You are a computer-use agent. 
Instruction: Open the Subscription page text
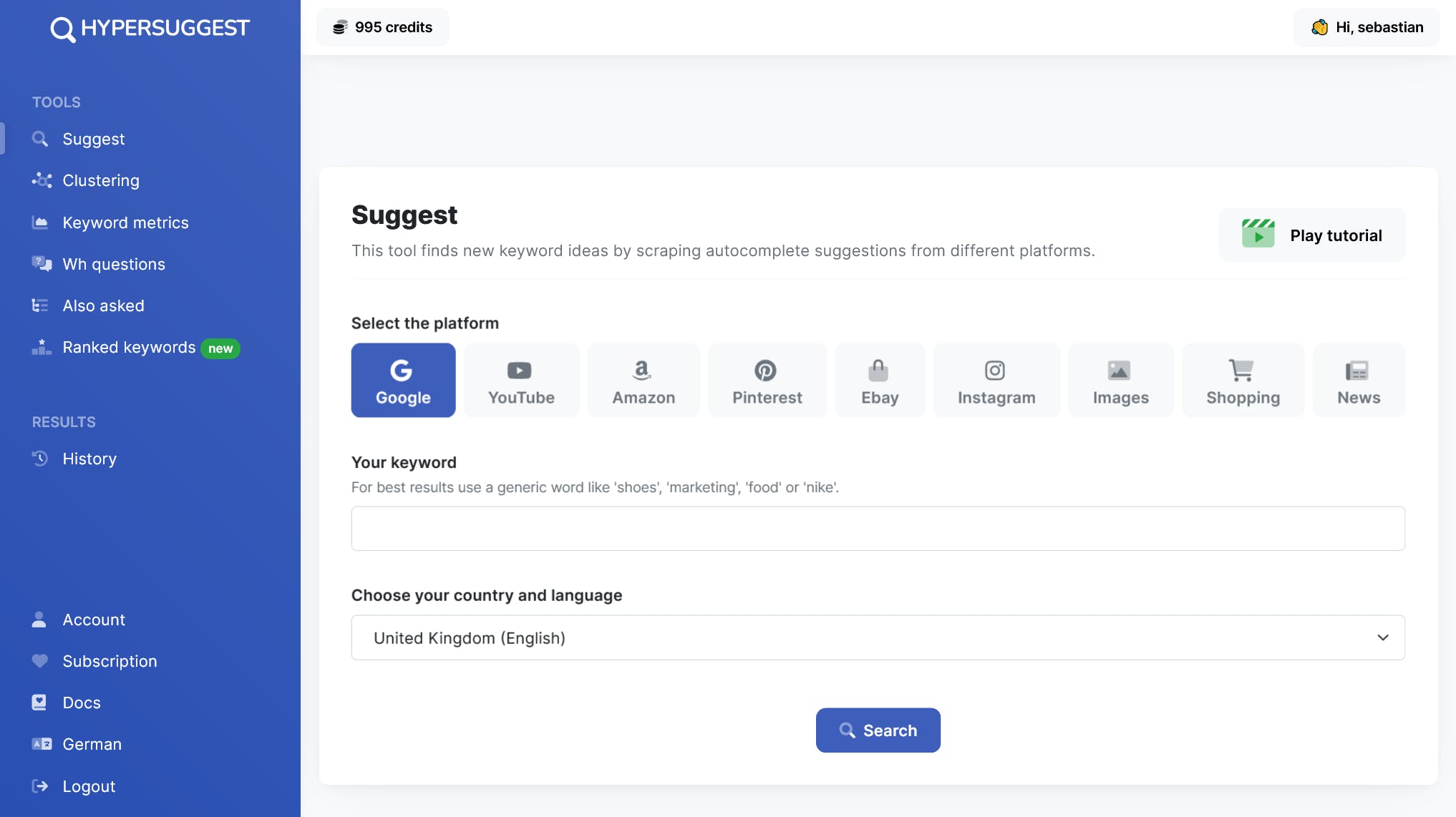click(110, 661)
